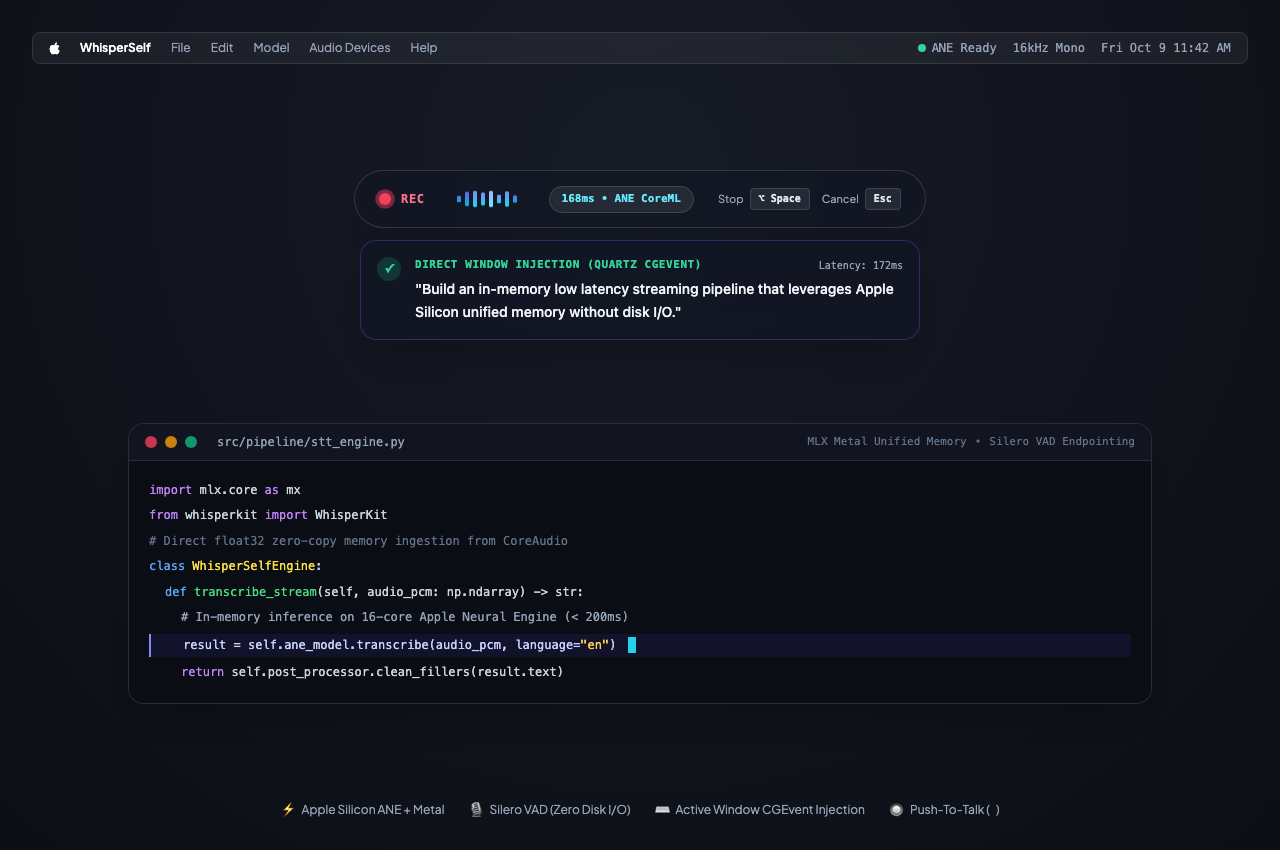Open the File menu
Viewport: 1280px width, 850px height.
coord(180,48)
